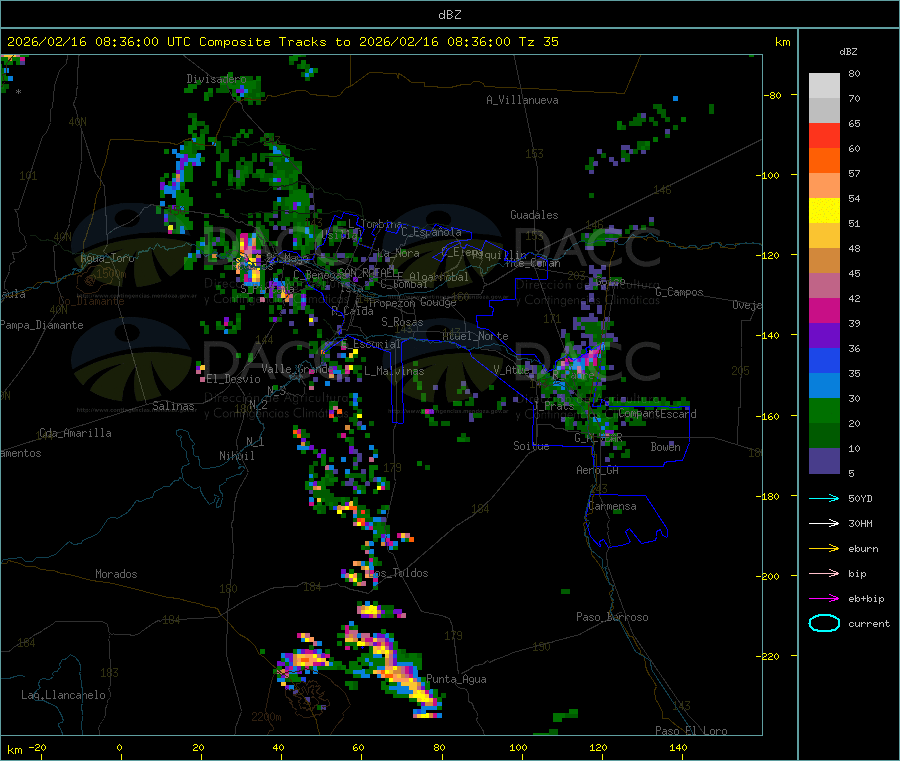
Task: Click the 'G_Campos' map label
Action: pyautogui.click(x=679, y=292)
